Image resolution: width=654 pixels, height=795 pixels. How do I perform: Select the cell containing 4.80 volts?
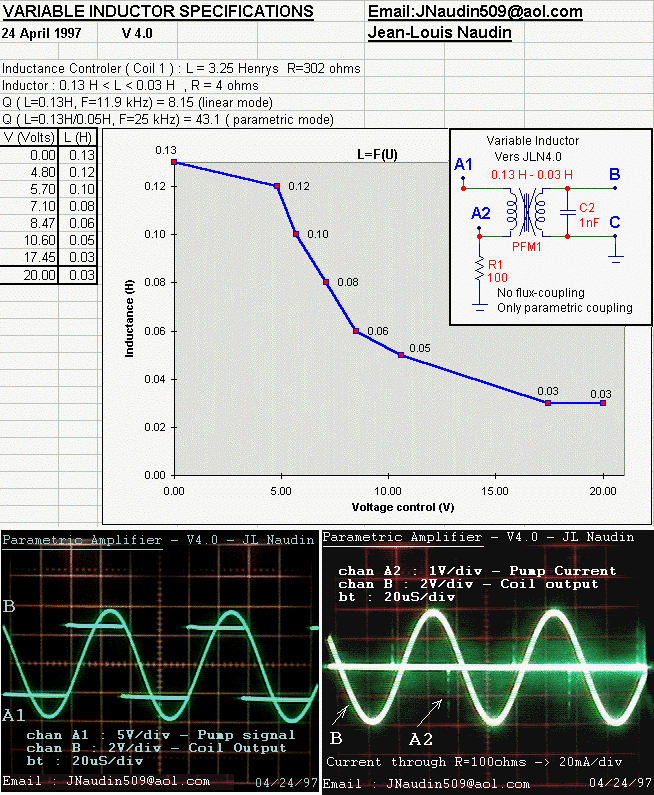pos(29,172)
